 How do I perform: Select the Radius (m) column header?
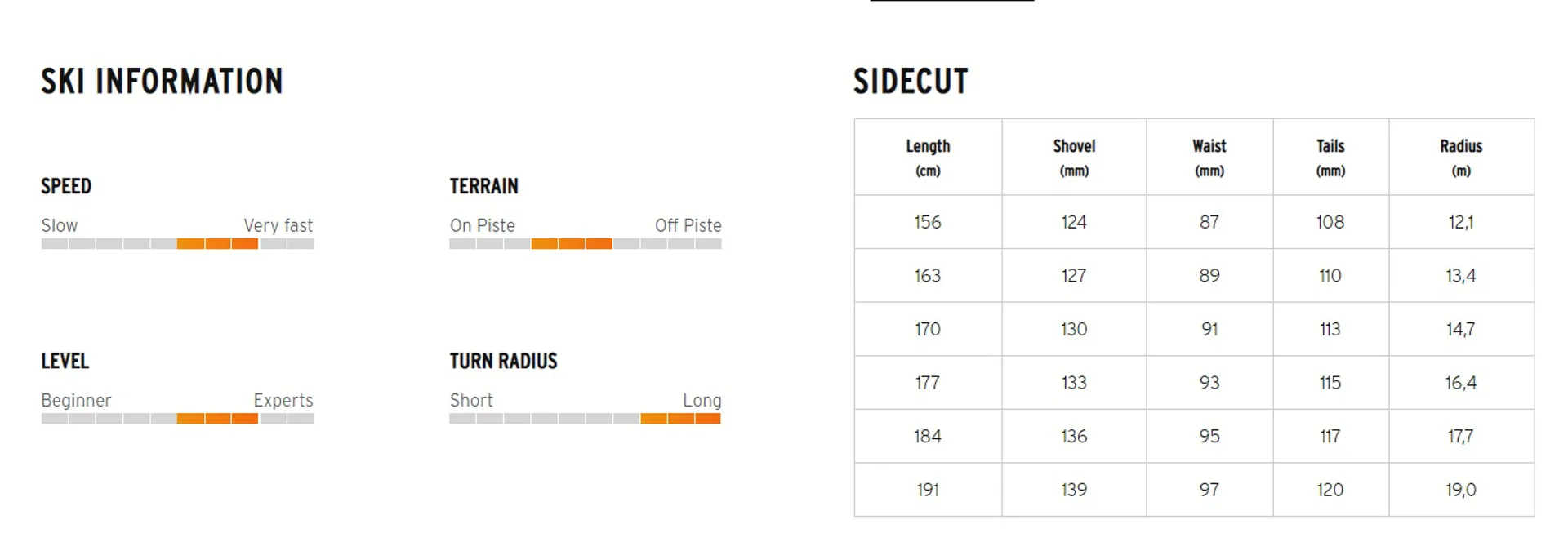[1461, 157]
